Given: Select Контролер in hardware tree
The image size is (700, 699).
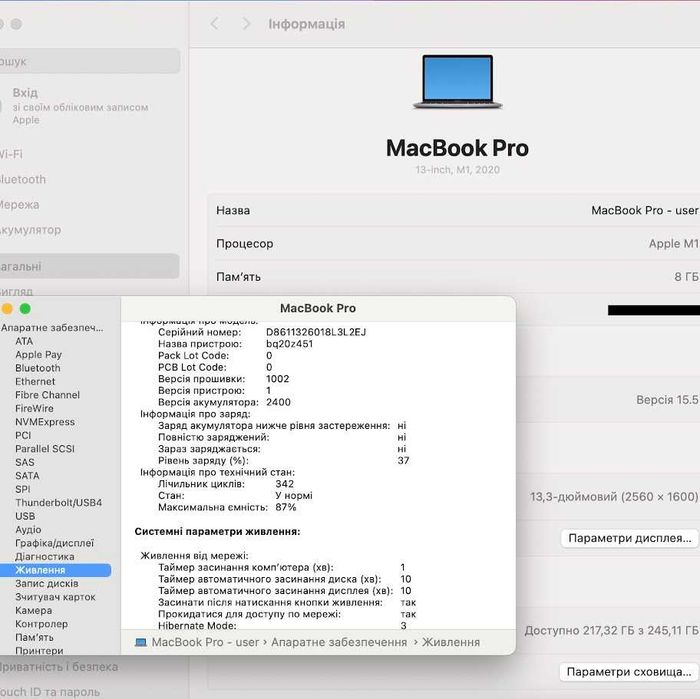Looking at the screenshot, I should click(42, 624).
